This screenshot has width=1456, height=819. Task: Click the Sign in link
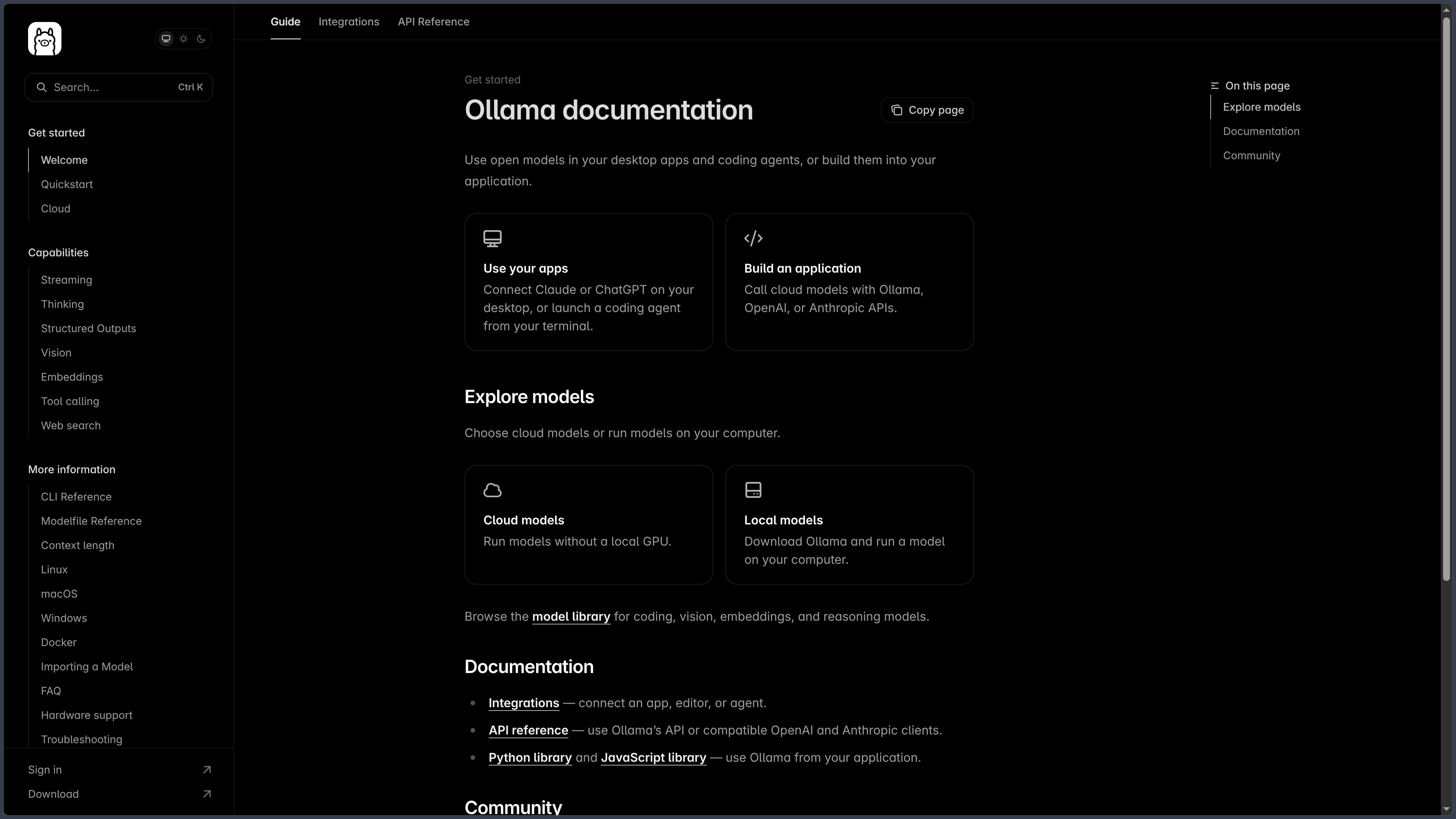point(45,770)
